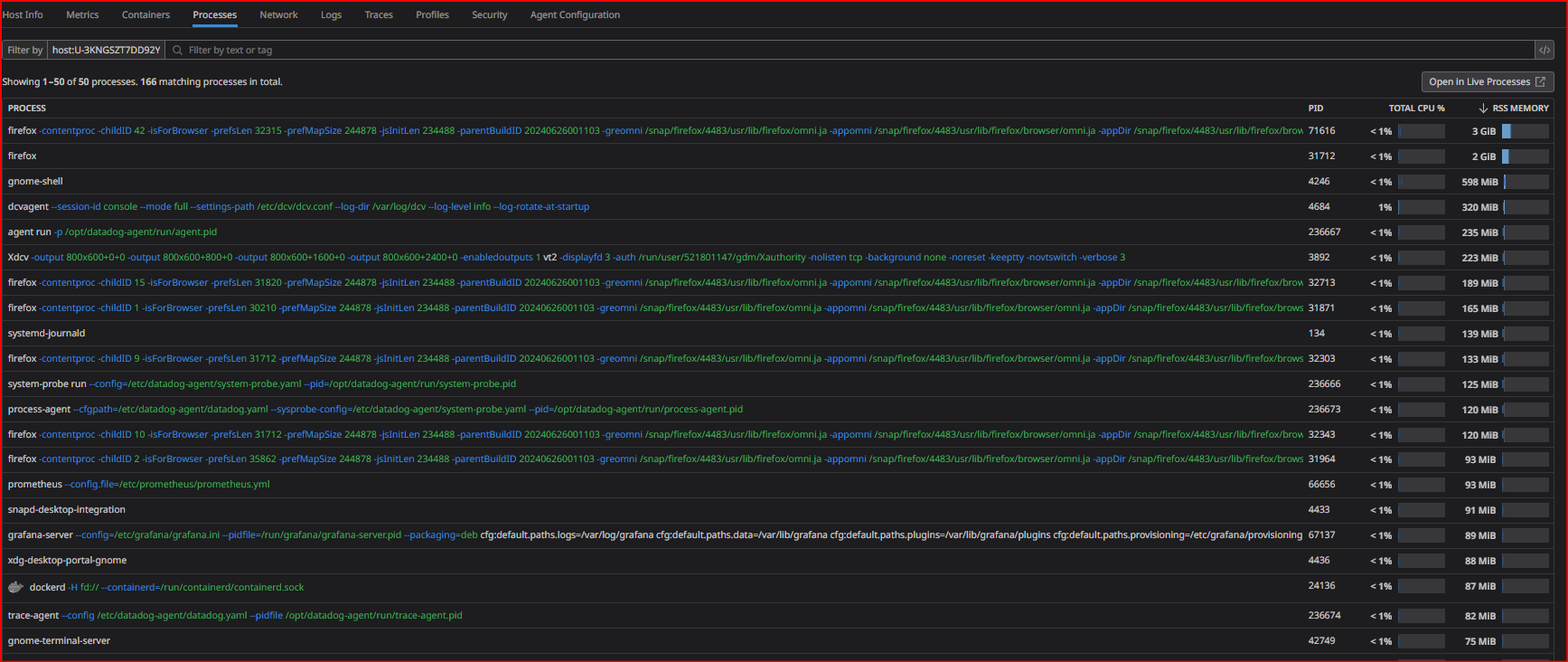
Task: Click the magnifier icon in the filter bar
Action: point(178,51)
